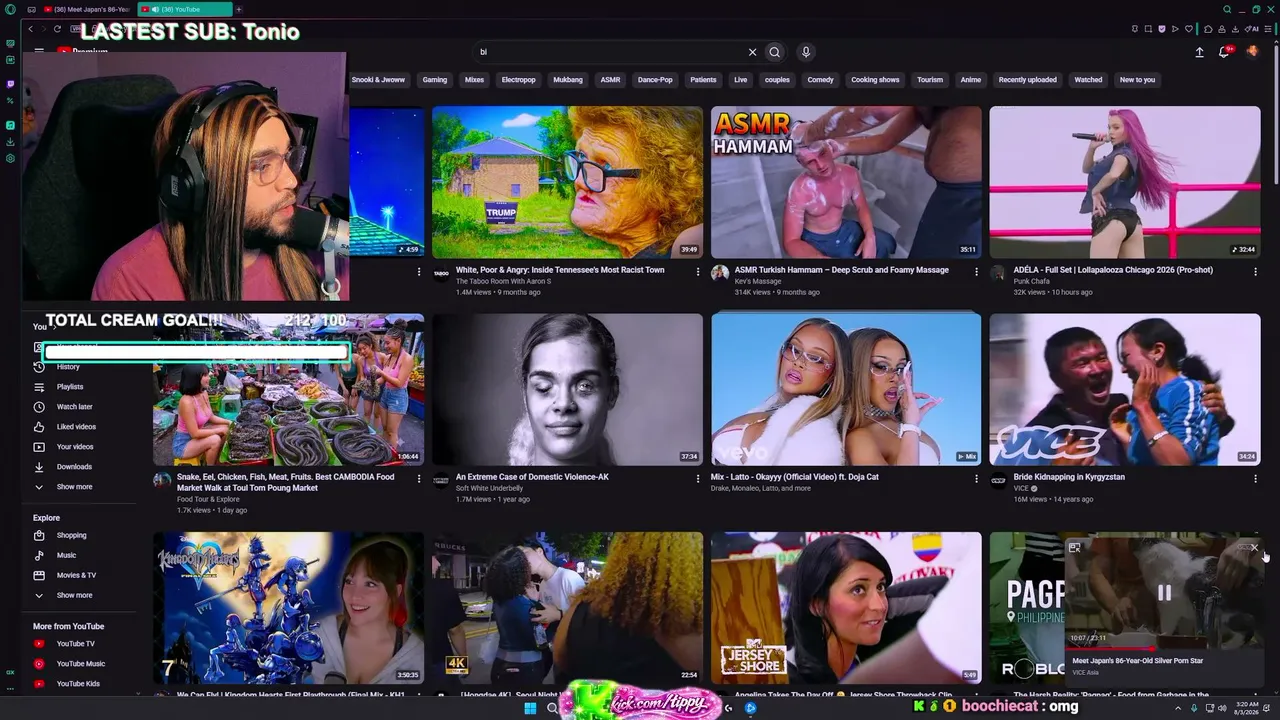1280x720 pixels.
Task: Select the Anime filter chip
Action: click(x=971, y=80)
